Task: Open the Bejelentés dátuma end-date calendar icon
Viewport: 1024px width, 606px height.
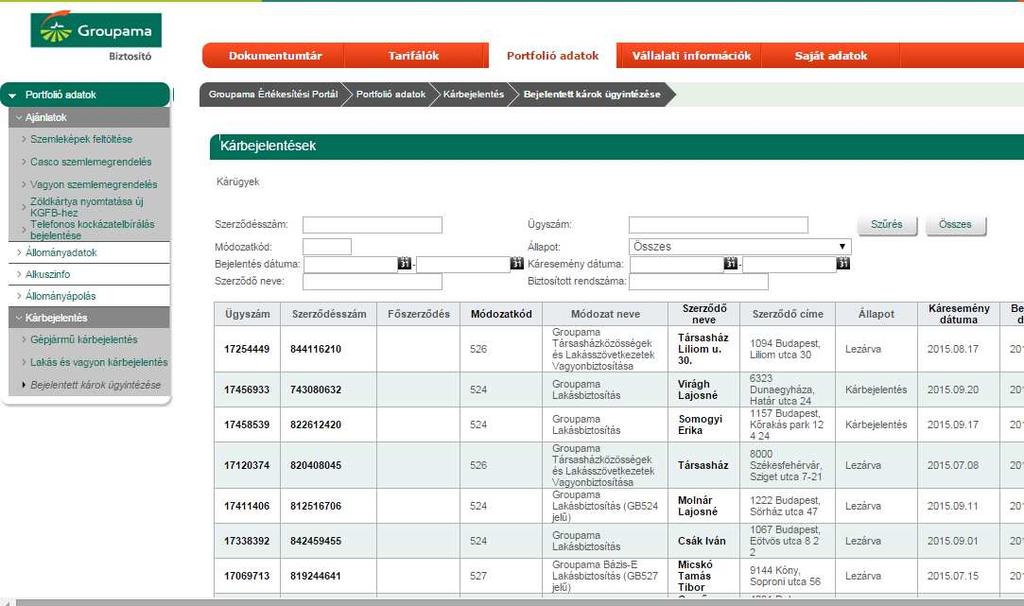Action: click(x=517, y=263)
